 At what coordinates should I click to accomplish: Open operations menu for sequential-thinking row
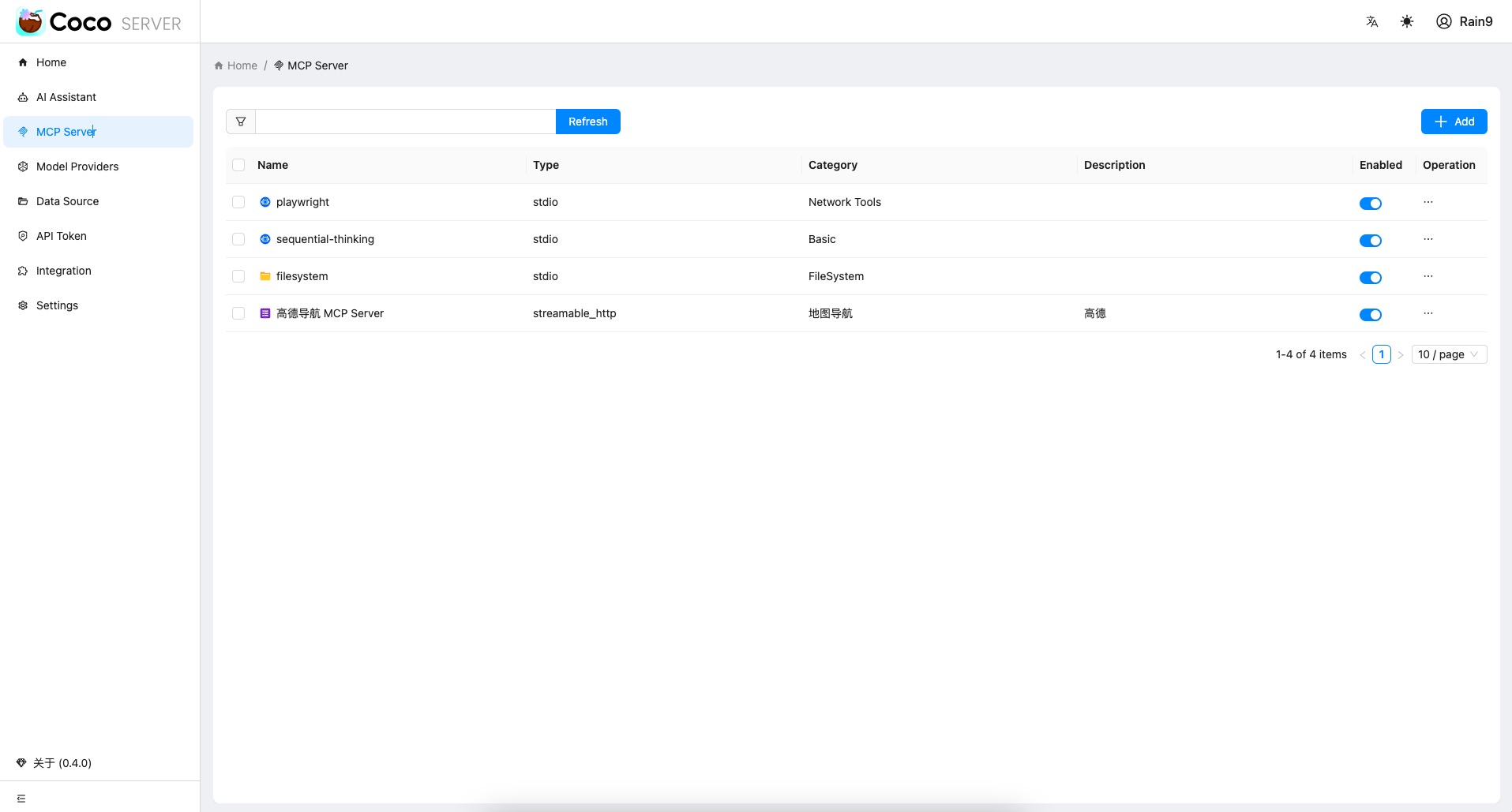point(1428,239)
